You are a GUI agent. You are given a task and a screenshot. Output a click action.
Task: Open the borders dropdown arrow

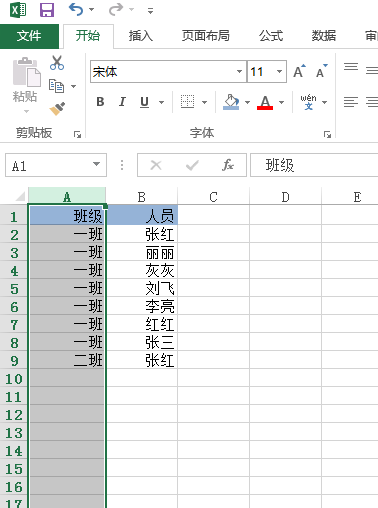(204, 102)
